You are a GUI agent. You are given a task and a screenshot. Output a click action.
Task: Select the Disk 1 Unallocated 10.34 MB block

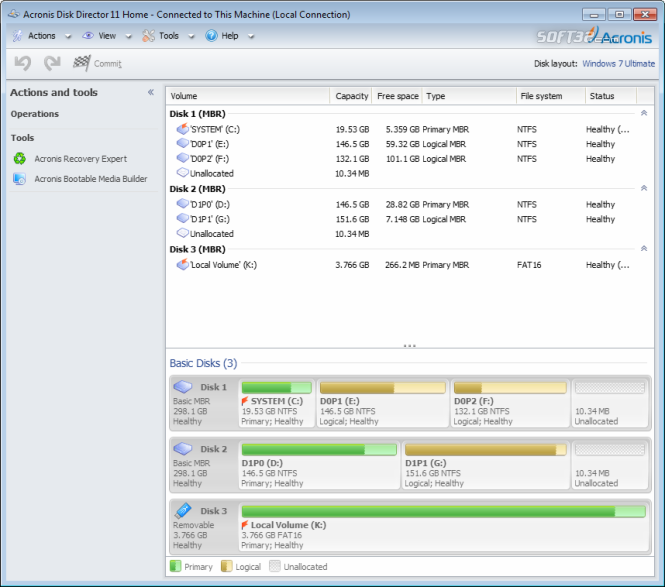[x=610, y=403]
